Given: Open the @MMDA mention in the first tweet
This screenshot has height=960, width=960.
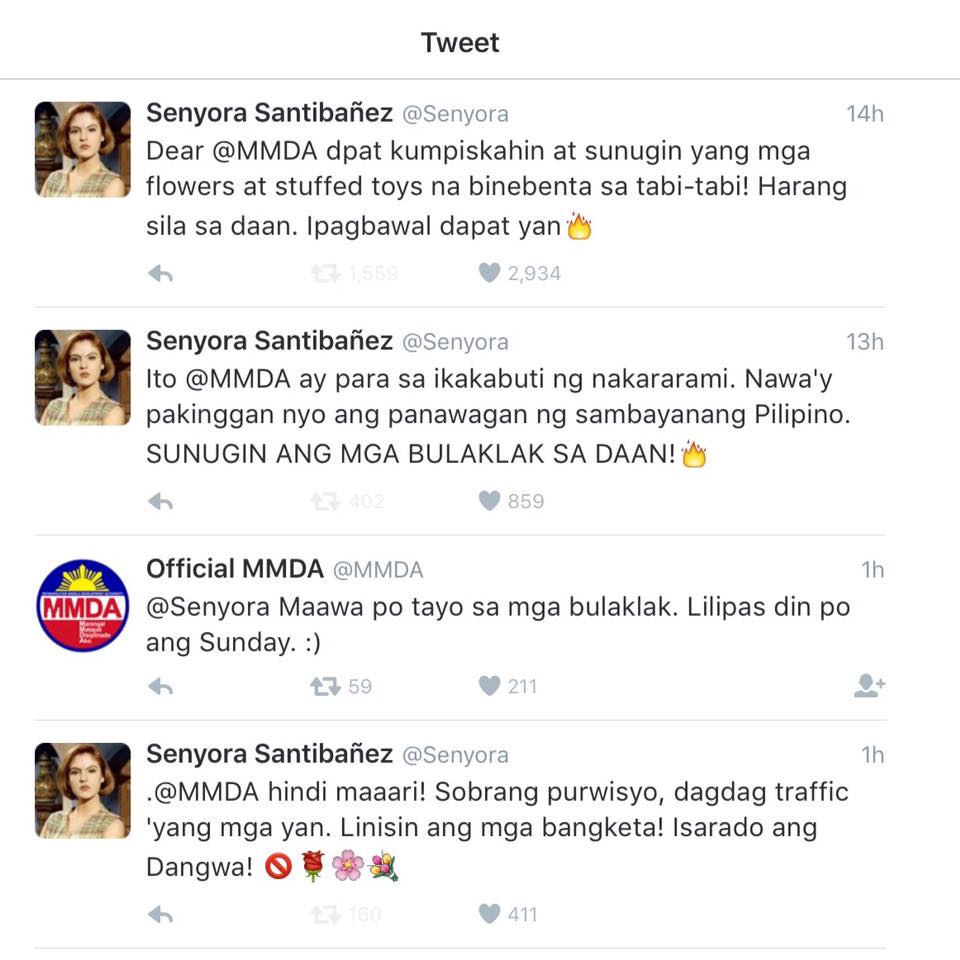Looking at the screenshot, I should (x=264, y=151).
